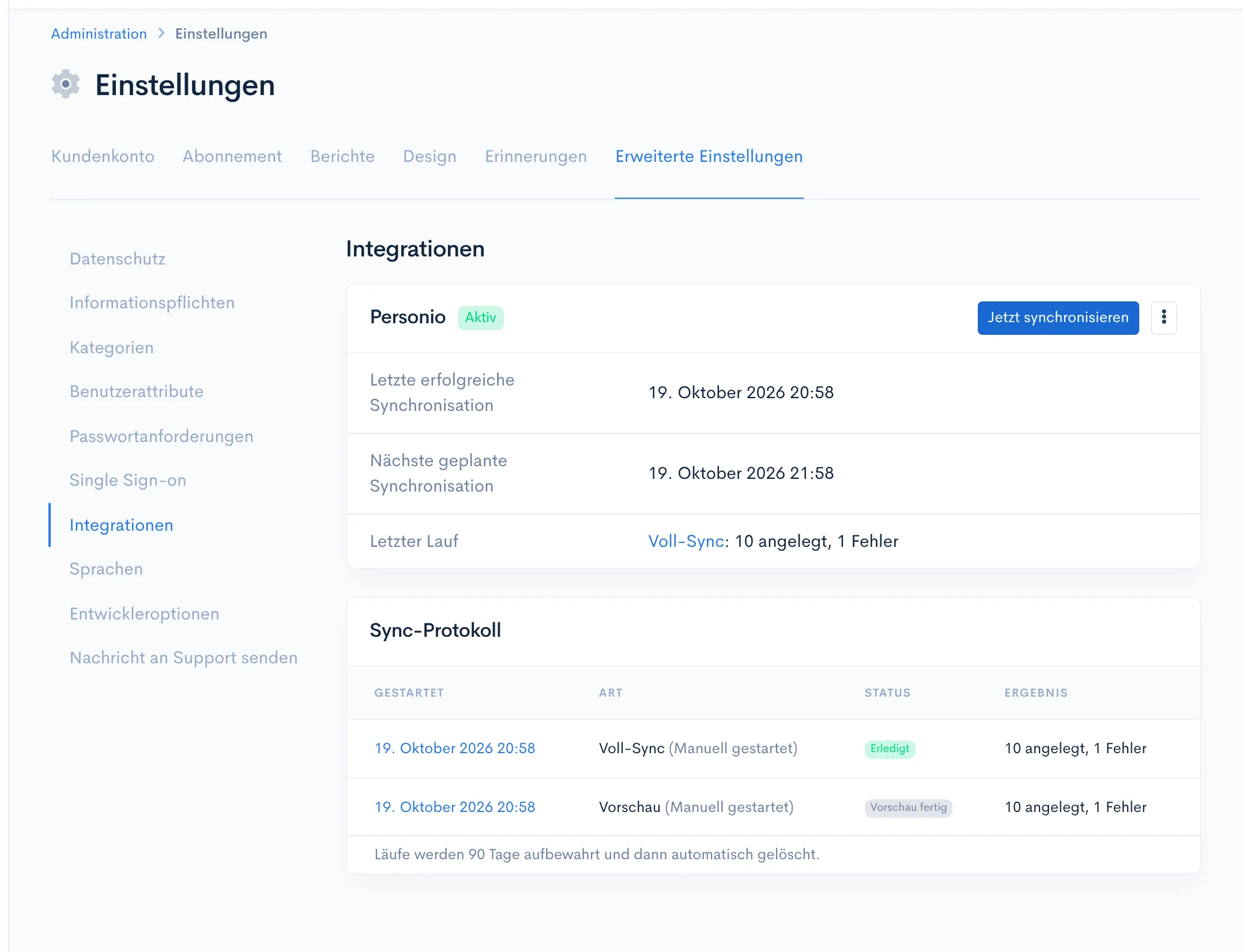
Task: Switch to the Abonnement tab
Action: click(x=232, y=156)
